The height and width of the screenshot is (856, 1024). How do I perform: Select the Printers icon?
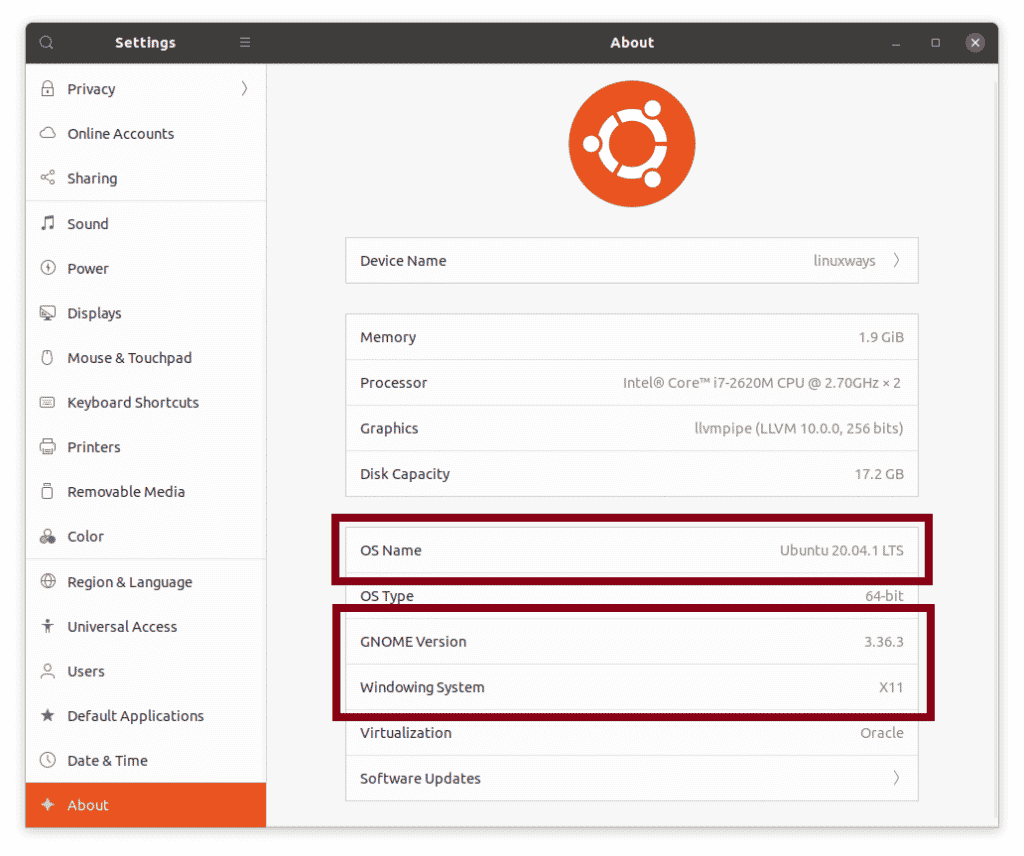pos(48,447)
